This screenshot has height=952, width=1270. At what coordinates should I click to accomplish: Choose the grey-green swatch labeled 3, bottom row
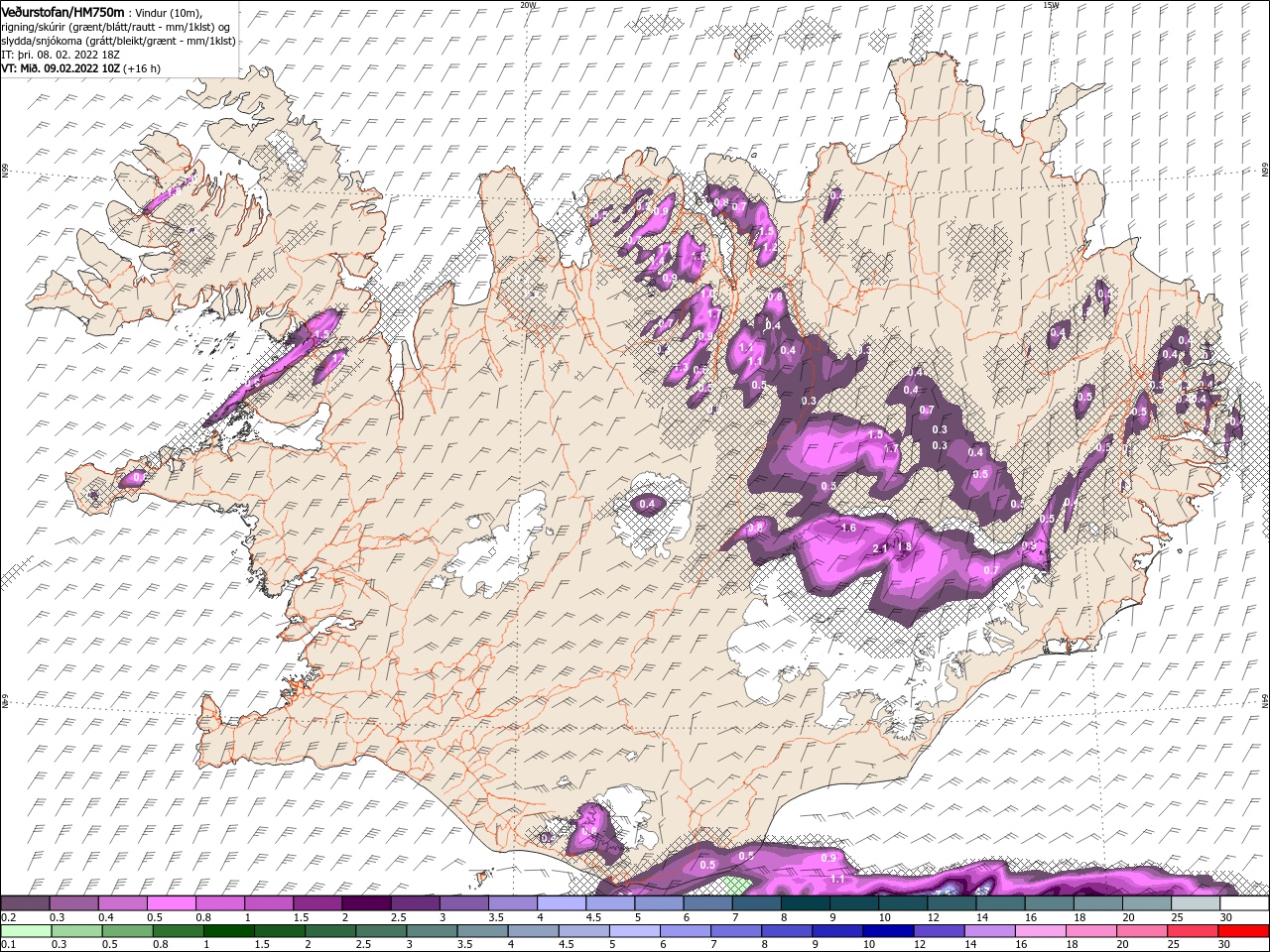(x=432, y=931)
